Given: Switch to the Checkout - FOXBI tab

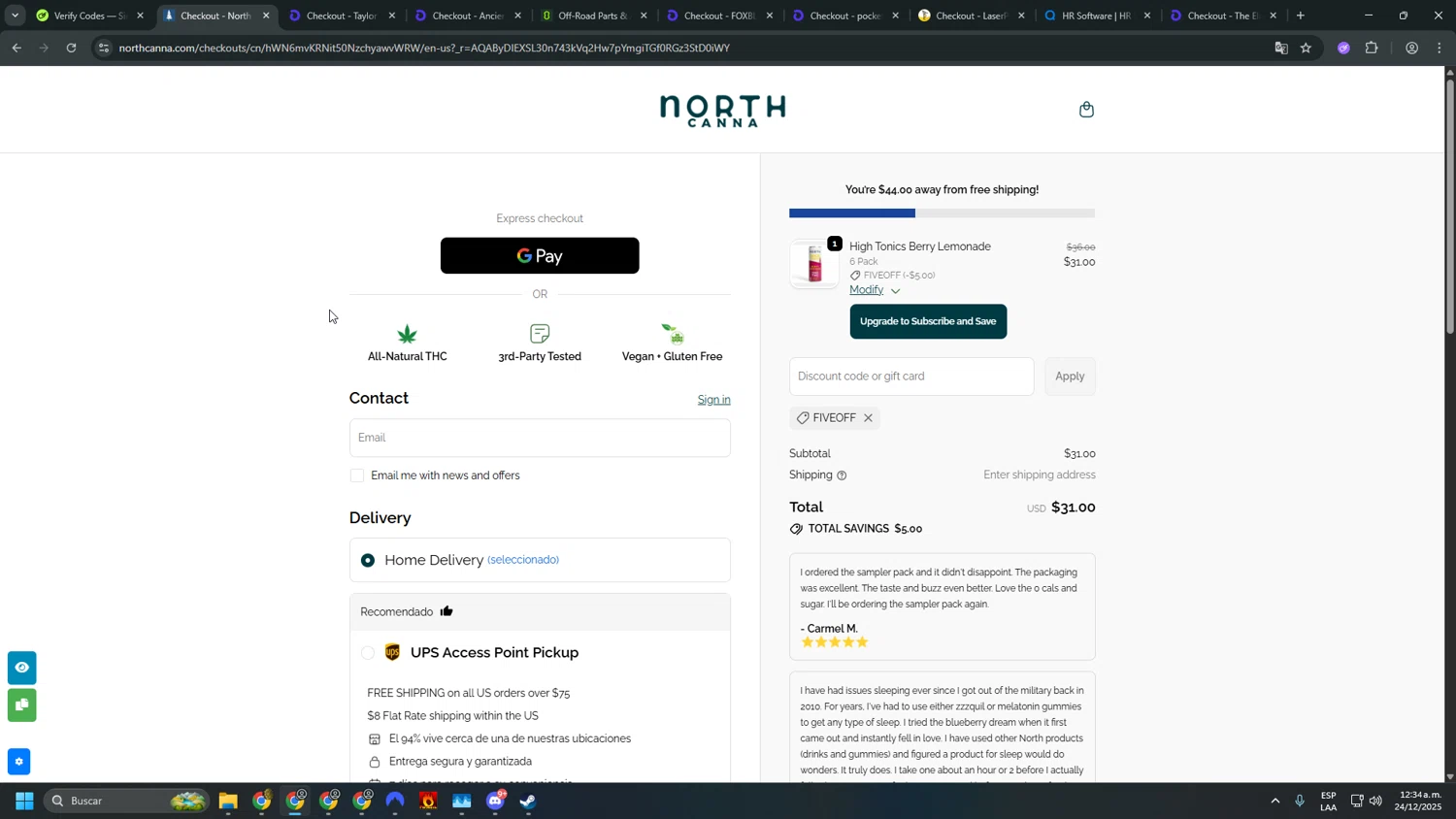Looking at the screenshot, I should (718, 16).
